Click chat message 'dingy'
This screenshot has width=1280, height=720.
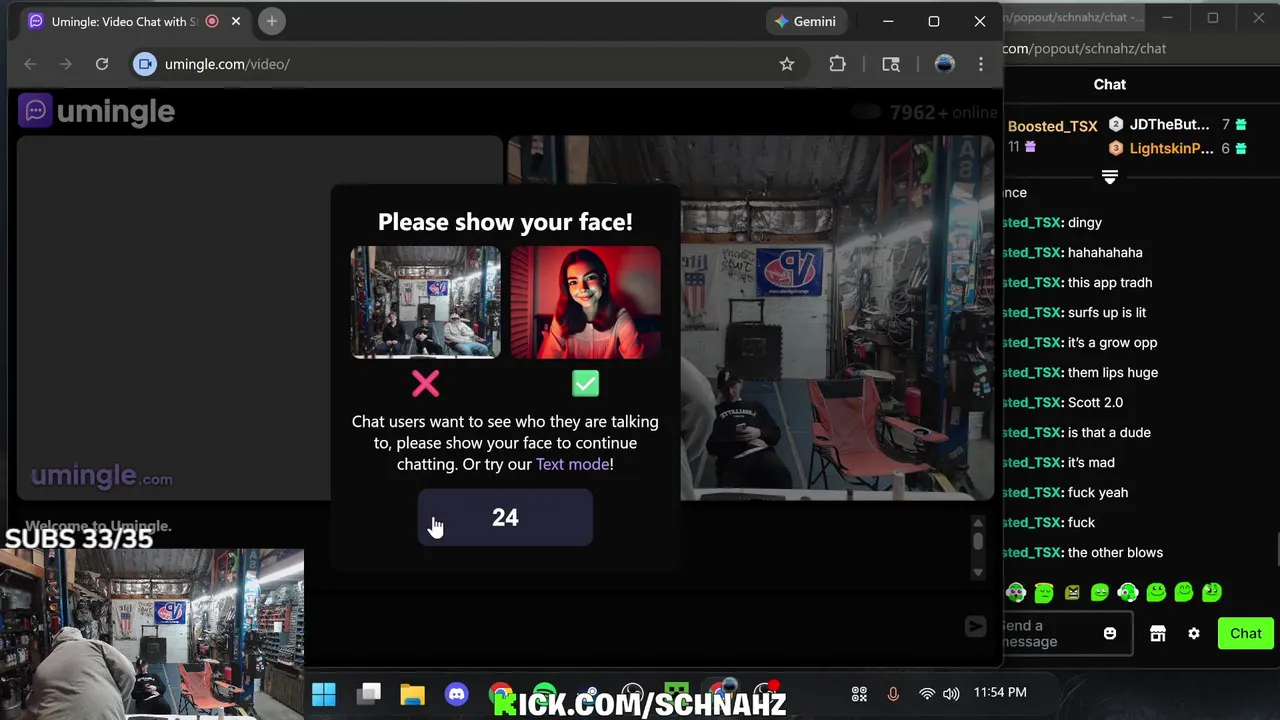(x=1084, y=222)
